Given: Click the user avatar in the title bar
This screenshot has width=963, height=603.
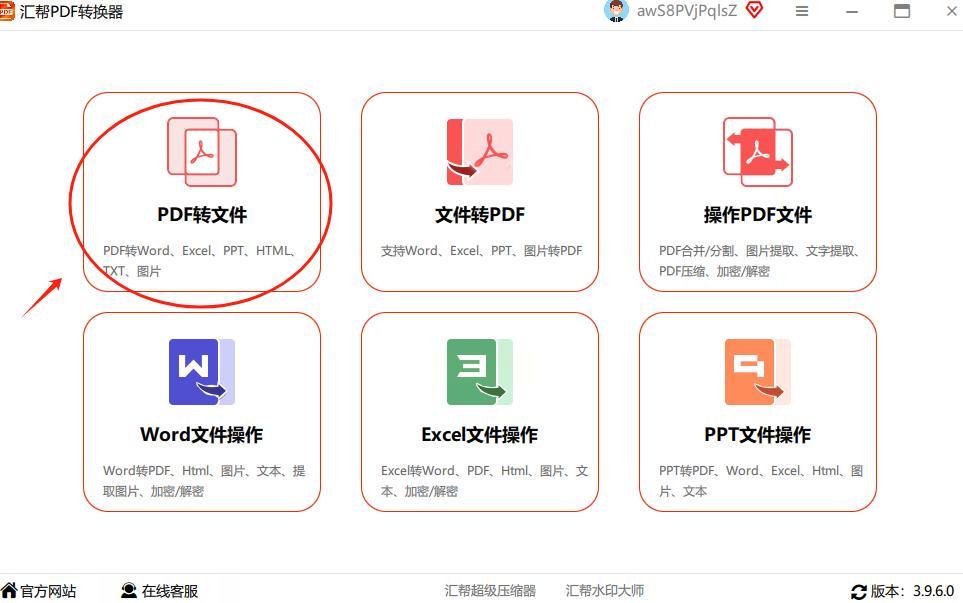Looking at the screenshot, I should (x=616, y=11).
